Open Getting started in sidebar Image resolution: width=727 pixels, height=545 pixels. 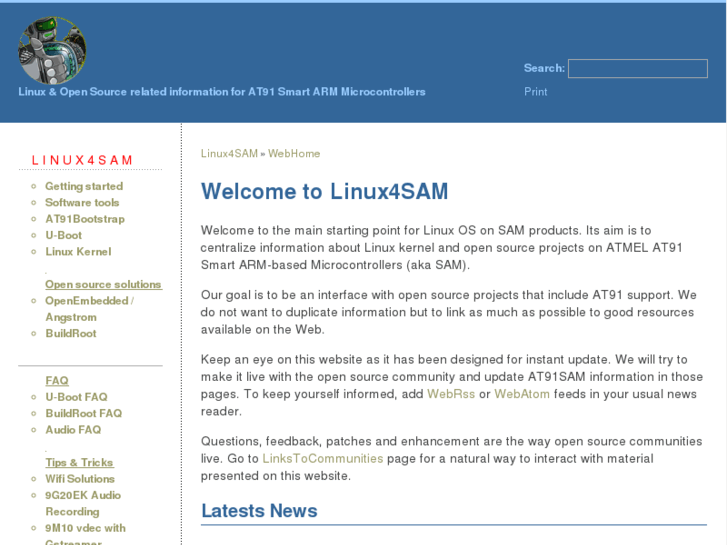point(84,186)
